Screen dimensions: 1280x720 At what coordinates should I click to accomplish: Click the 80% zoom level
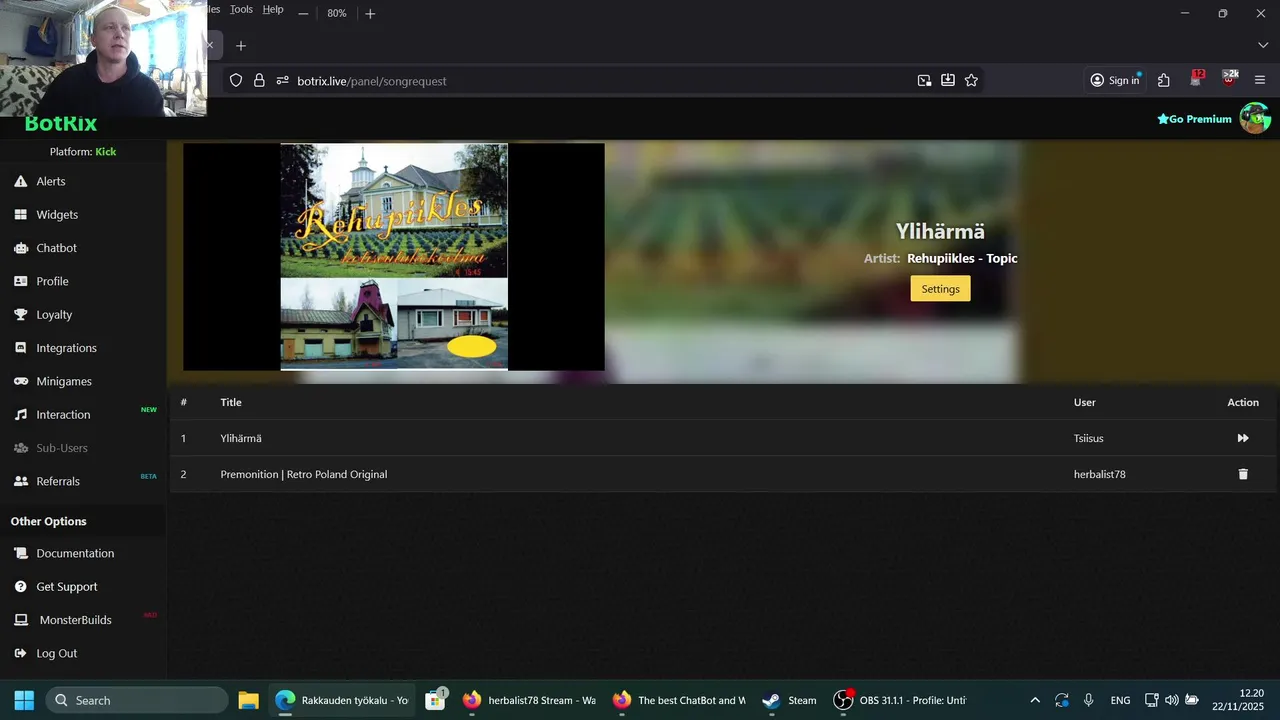click(337, 13)
